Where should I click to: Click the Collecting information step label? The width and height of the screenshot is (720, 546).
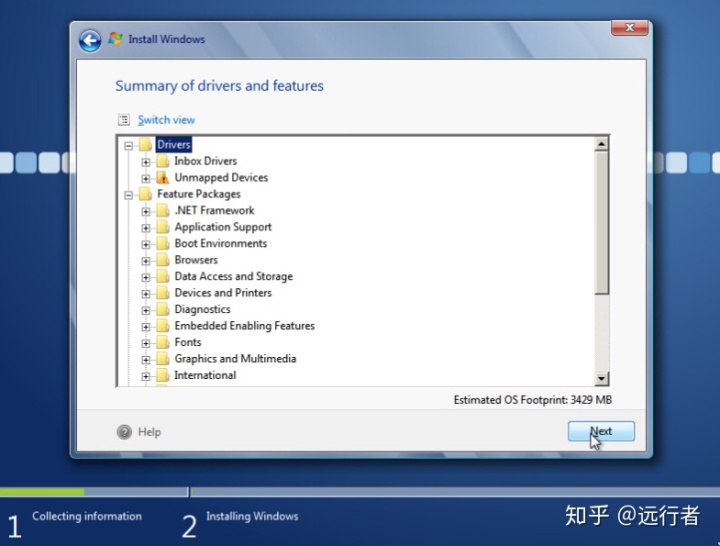[87, 516]
